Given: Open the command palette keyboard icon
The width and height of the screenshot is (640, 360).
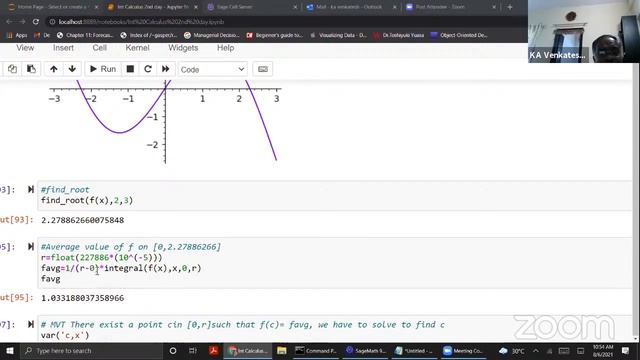Looking at the screenshot, I should click(x=263, y=69).
